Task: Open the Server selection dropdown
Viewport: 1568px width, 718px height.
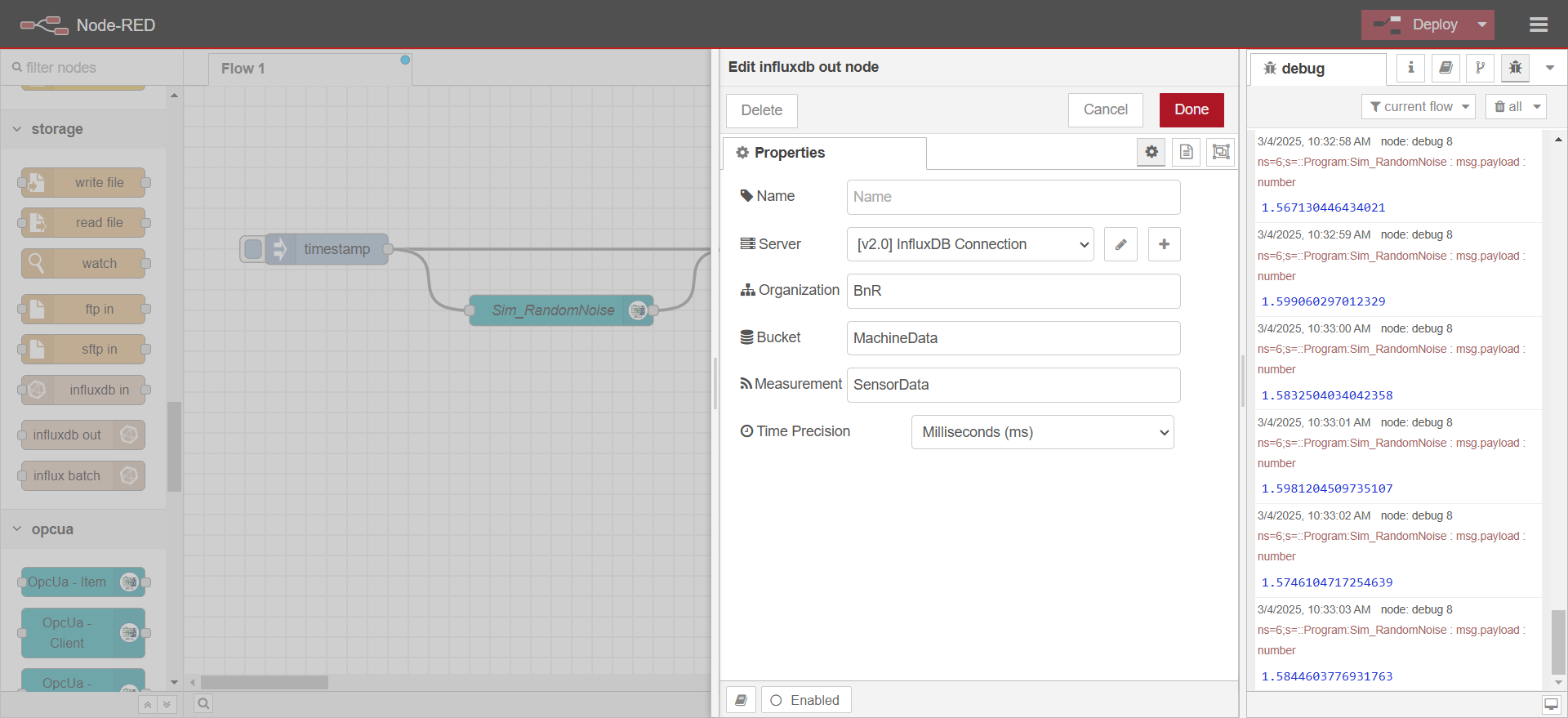Action: tap(969, 244)
